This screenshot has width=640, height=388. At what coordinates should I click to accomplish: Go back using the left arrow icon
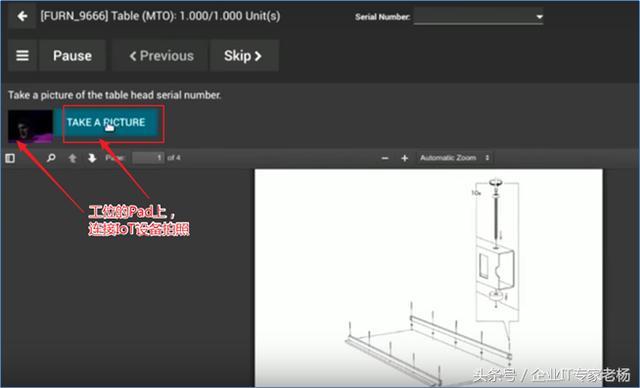[22, 16]
